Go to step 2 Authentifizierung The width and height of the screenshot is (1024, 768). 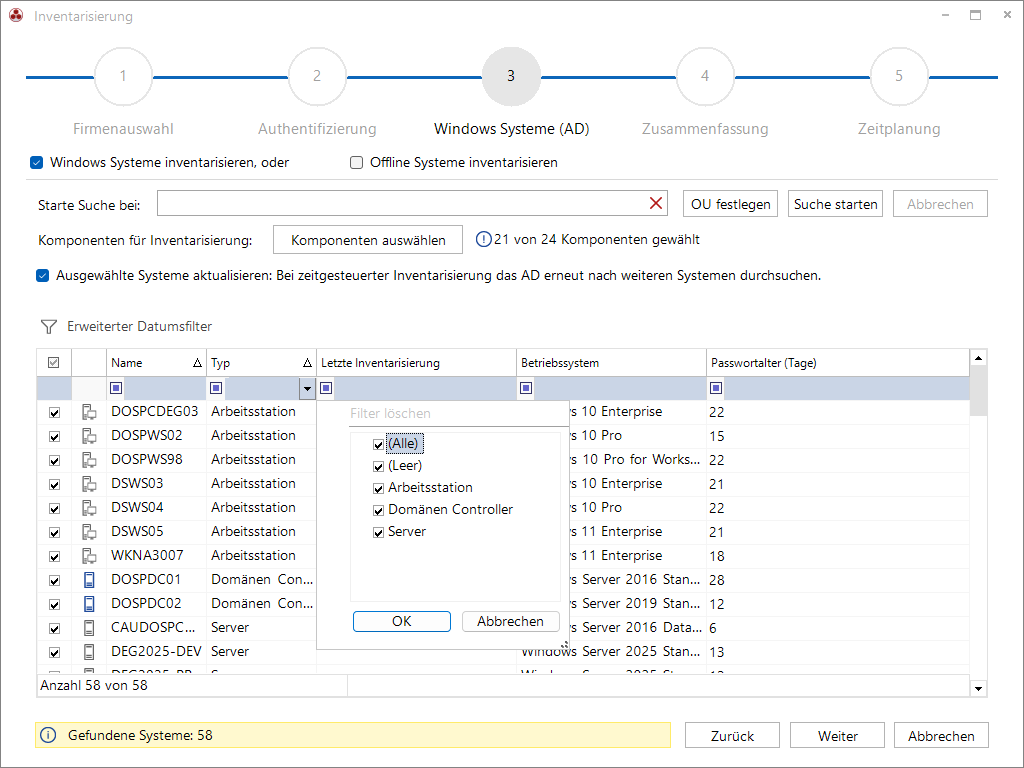317,76
